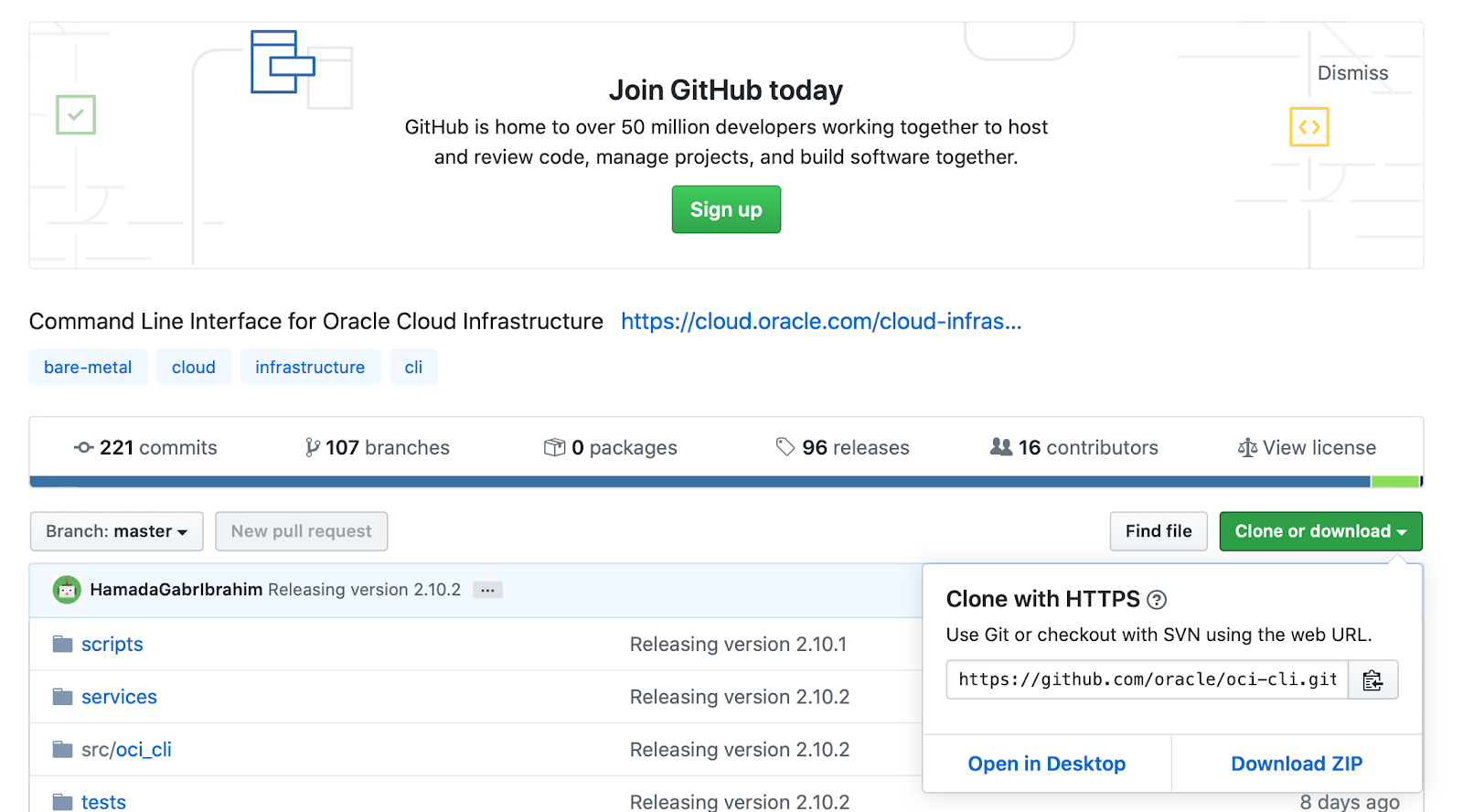Open the tests folder
Viewport: 1463px width, 812px height.
[x=103, y=802]
